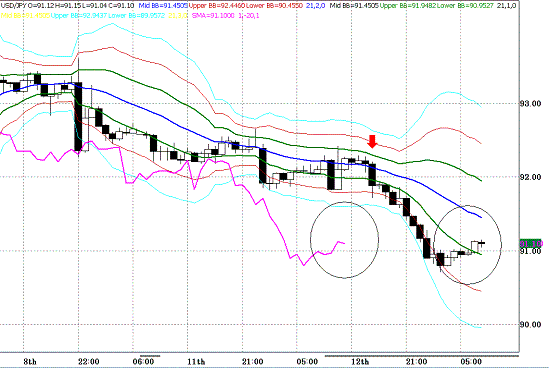The width and height of the screenshot is (549, 368).
Task: Click the blue Mid BB=91.4505 legend entry
Action: point(163,6)
